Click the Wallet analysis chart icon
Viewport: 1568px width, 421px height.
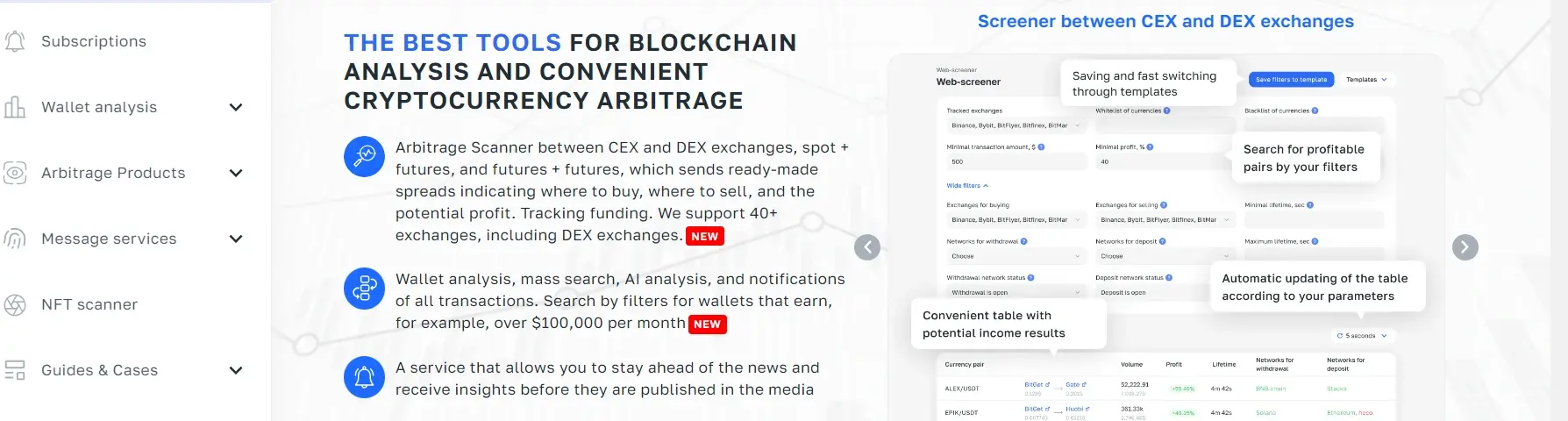(x=15, y=107)
